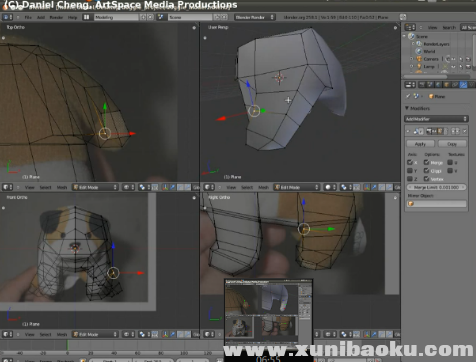This screenshot has height=362, width=476.
Task: Open the Render menu in top bar
Action: tap(56, 17)
